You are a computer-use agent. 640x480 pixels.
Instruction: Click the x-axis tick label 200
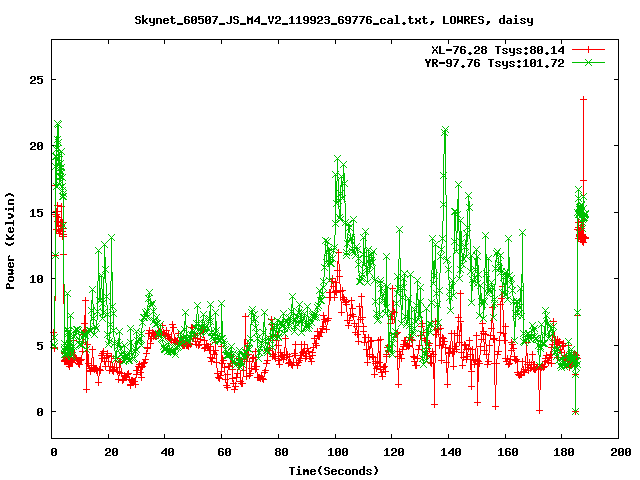click(620, 452)
